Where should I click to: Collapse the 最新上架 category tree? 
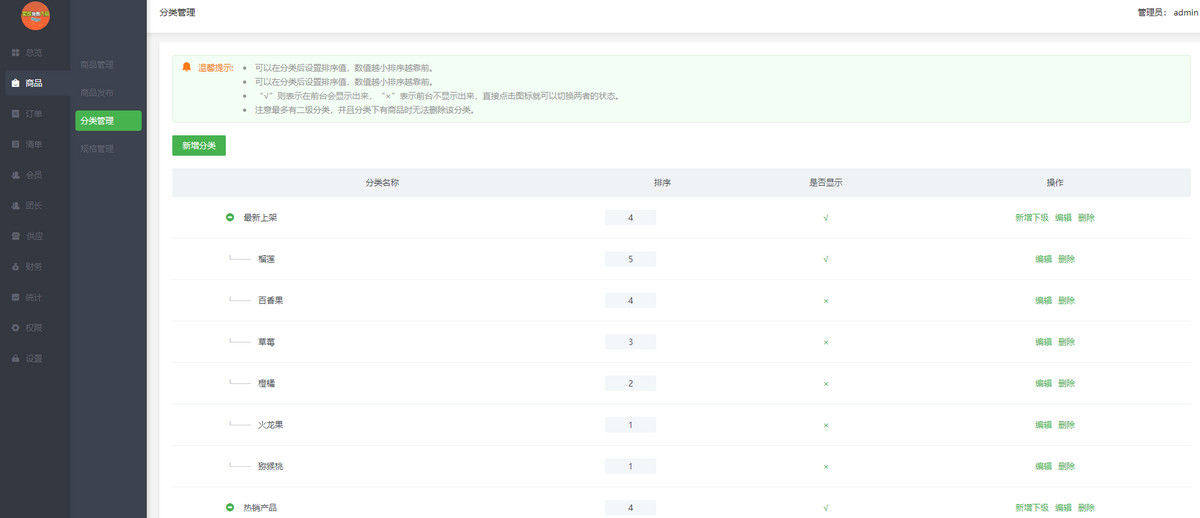click(x=230, y=217)
